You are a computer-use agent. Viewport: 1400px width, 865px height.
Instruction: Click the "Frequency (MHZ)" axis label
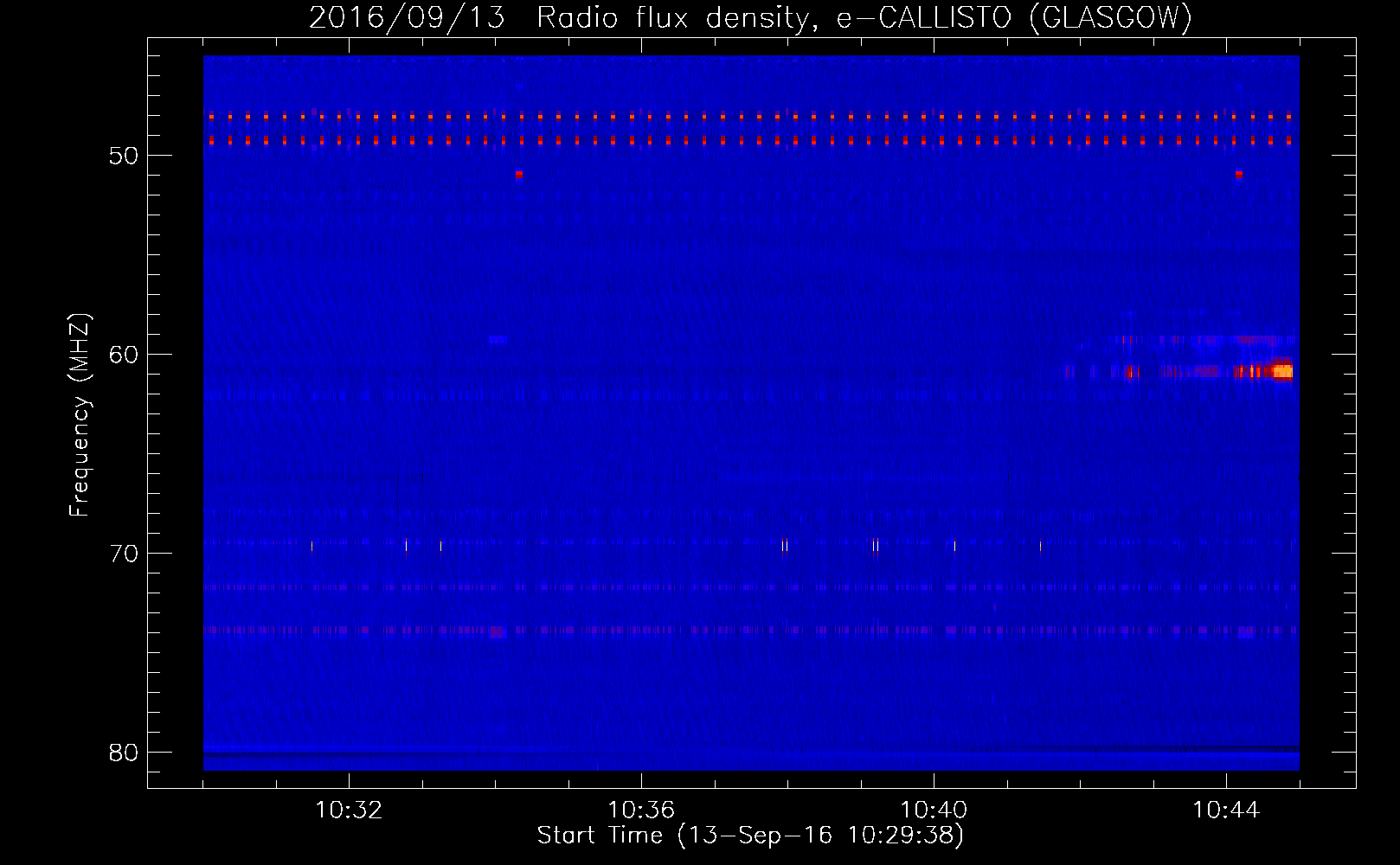(80, 415)
